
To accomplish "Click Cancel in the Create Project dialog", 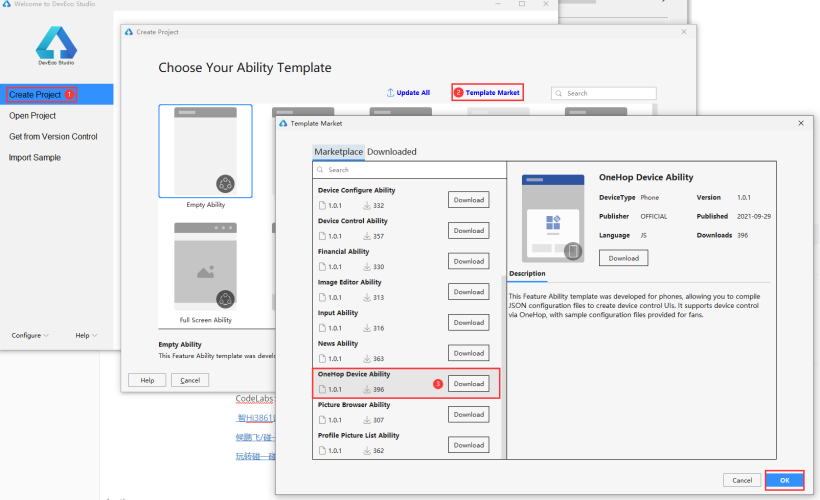I will (190, 380).
